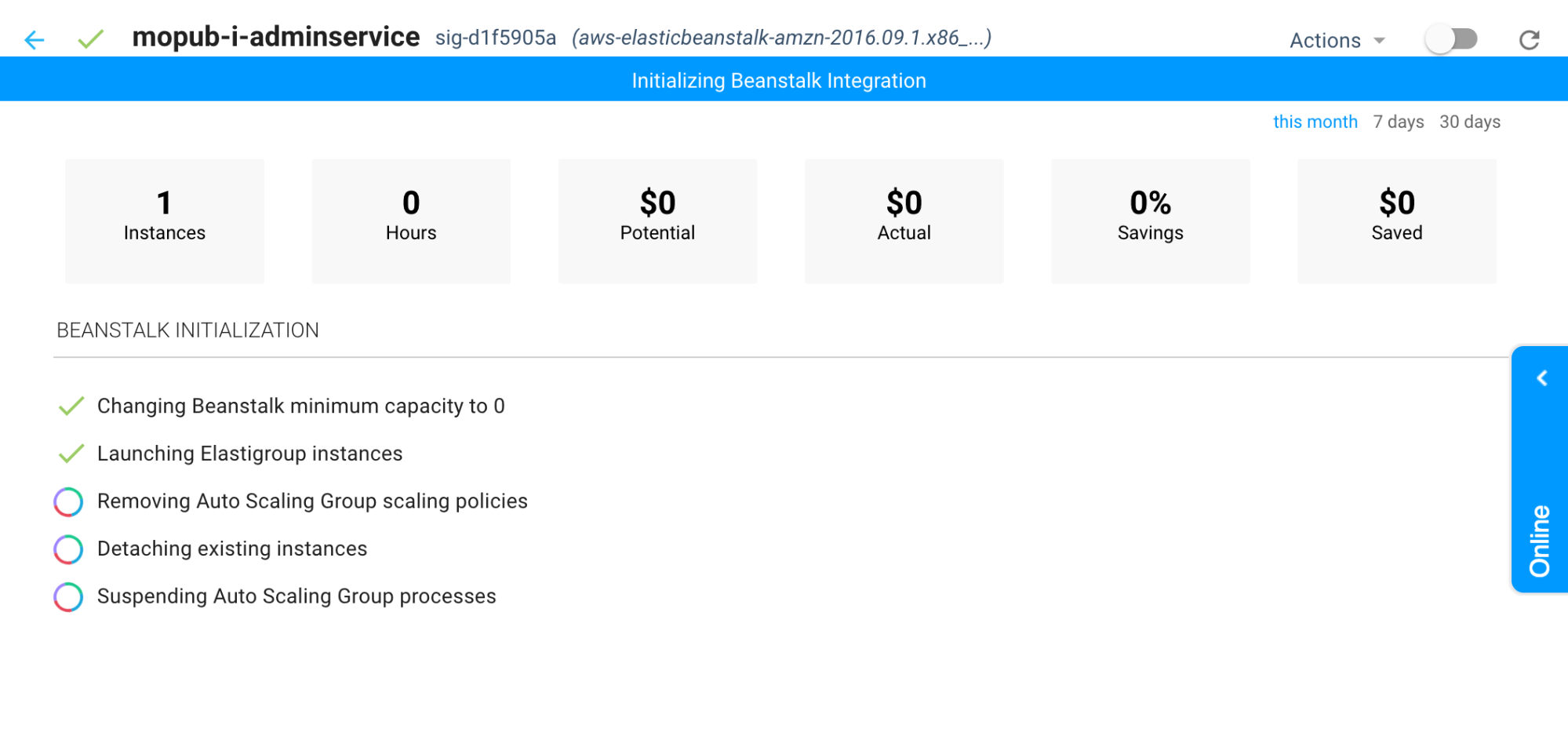
Task: Click the Potential cost card
Action: pos(657,221)
